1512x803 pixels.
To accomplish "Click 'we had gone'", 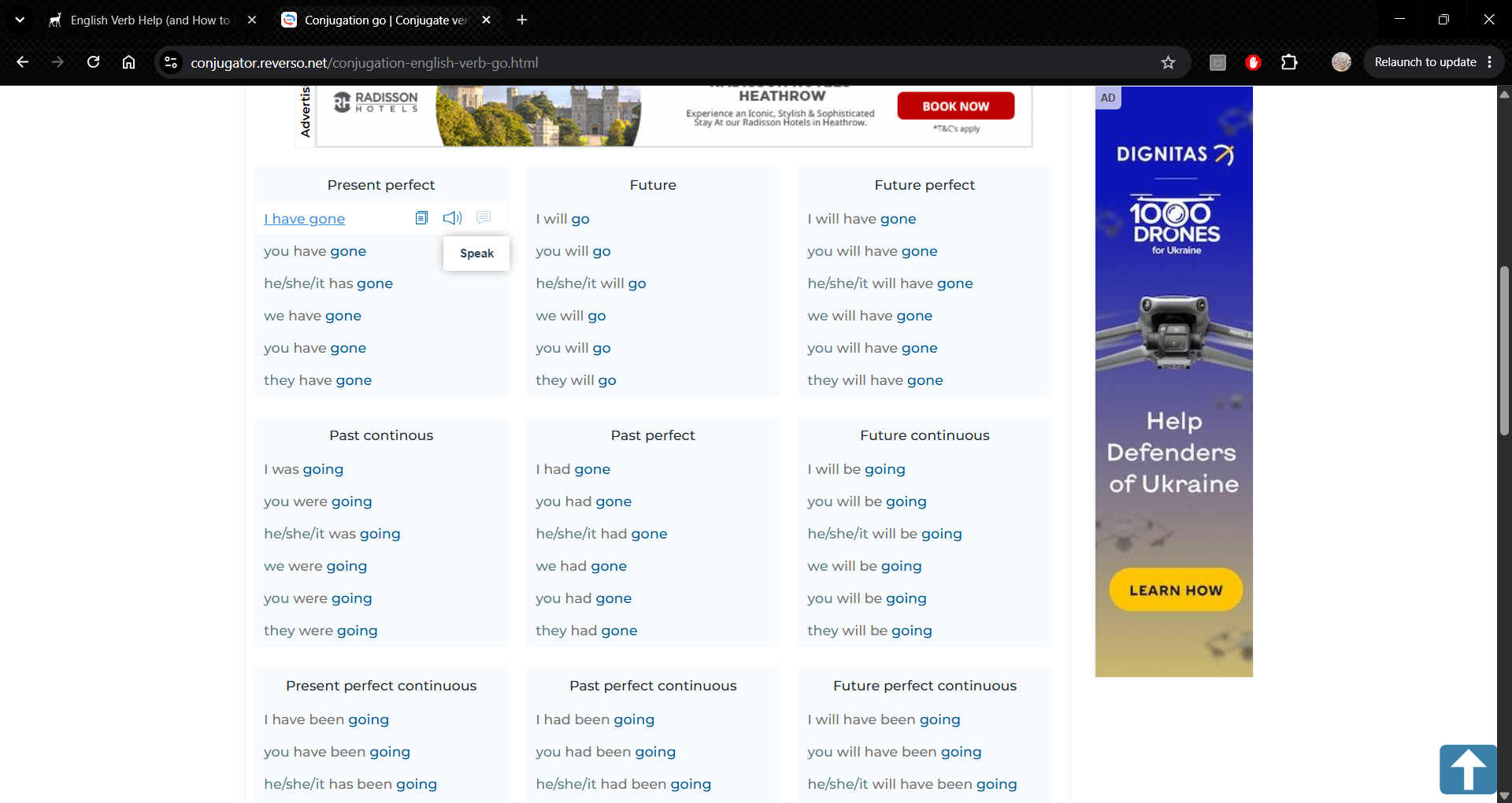I will point(581,566).
